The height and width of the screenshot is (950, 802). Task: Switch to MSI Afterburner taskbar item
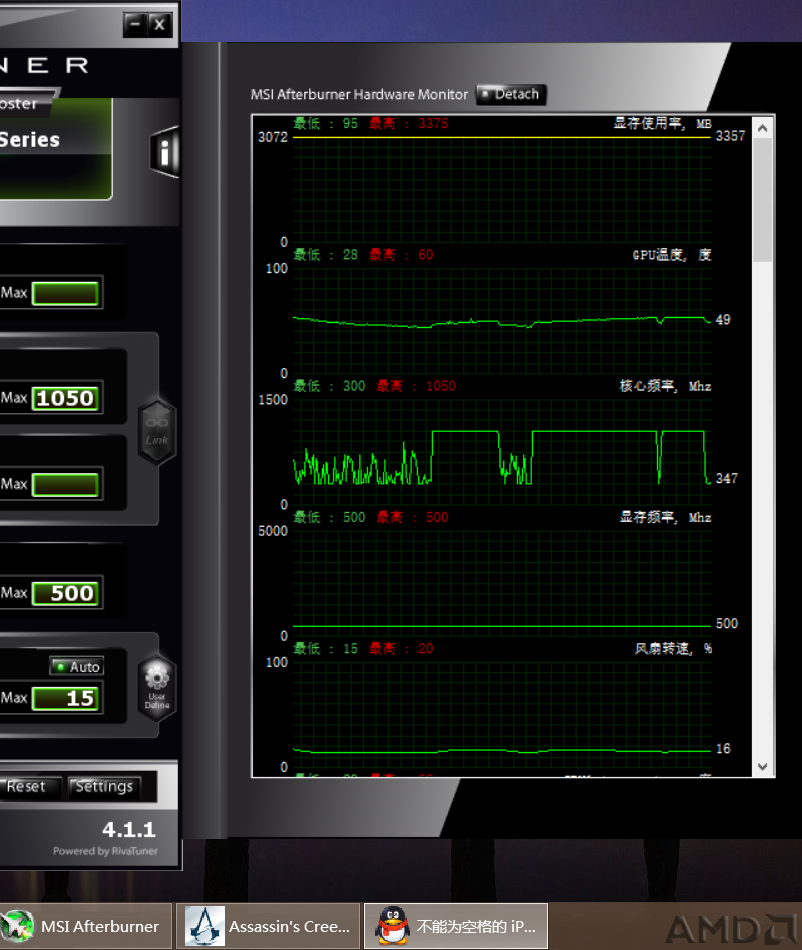pyautogui.click(x=86, y=926)
